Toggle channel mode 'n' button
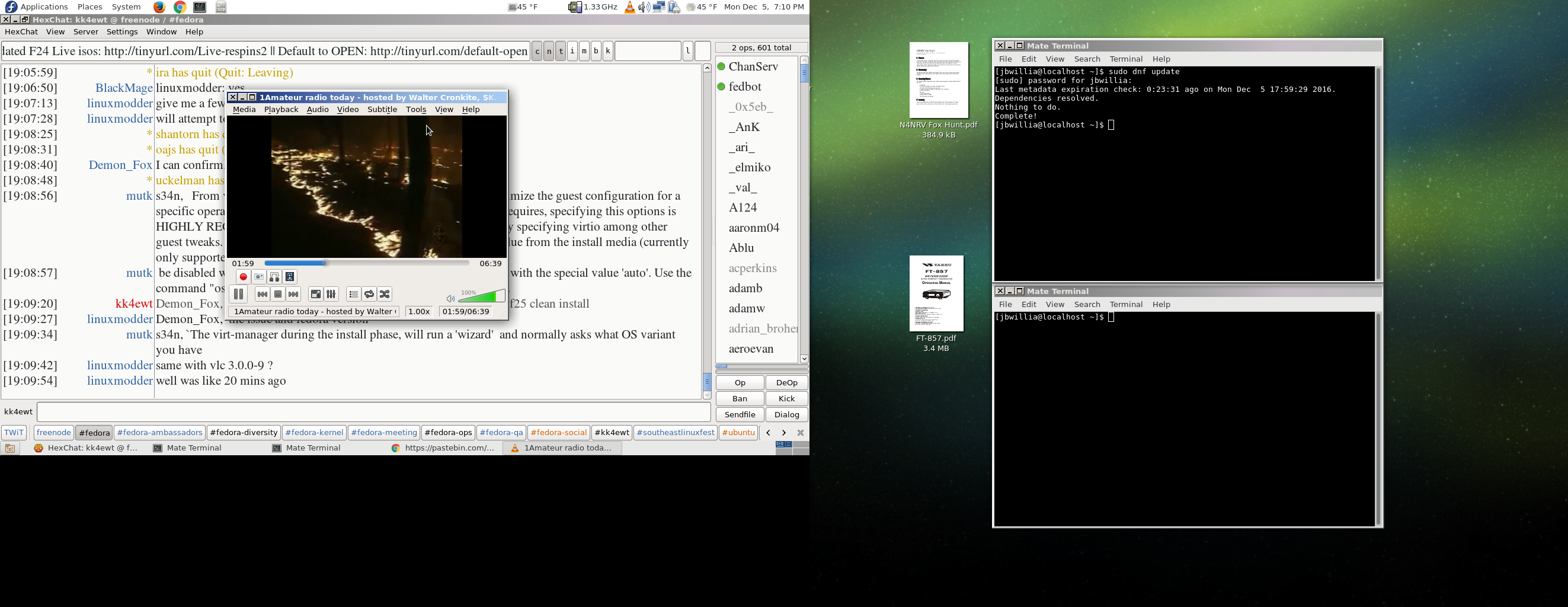1568x607 pixels. pos(549,52)
